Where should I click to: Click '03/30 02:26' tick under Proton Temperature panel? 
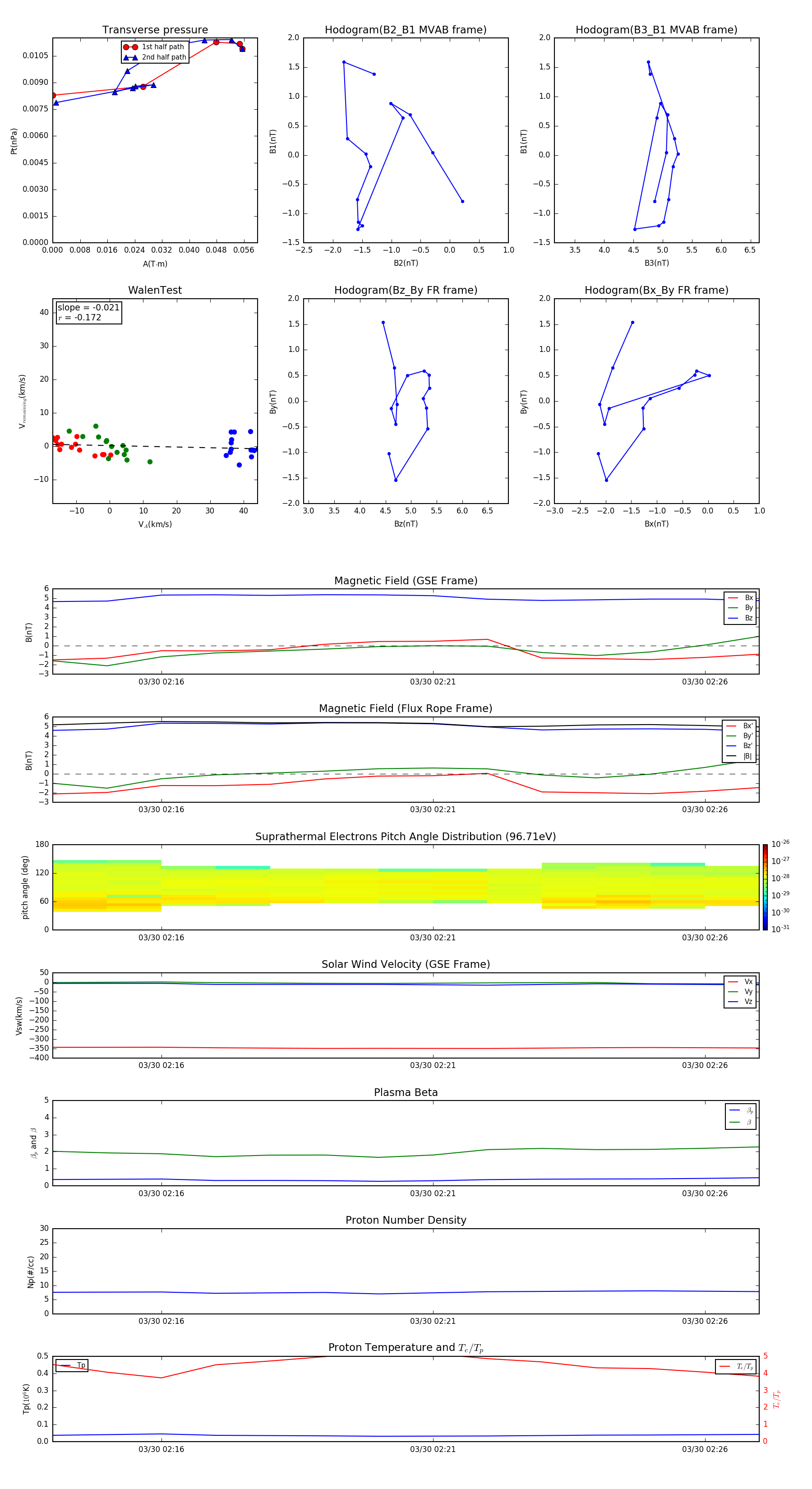coord(705,1449)
